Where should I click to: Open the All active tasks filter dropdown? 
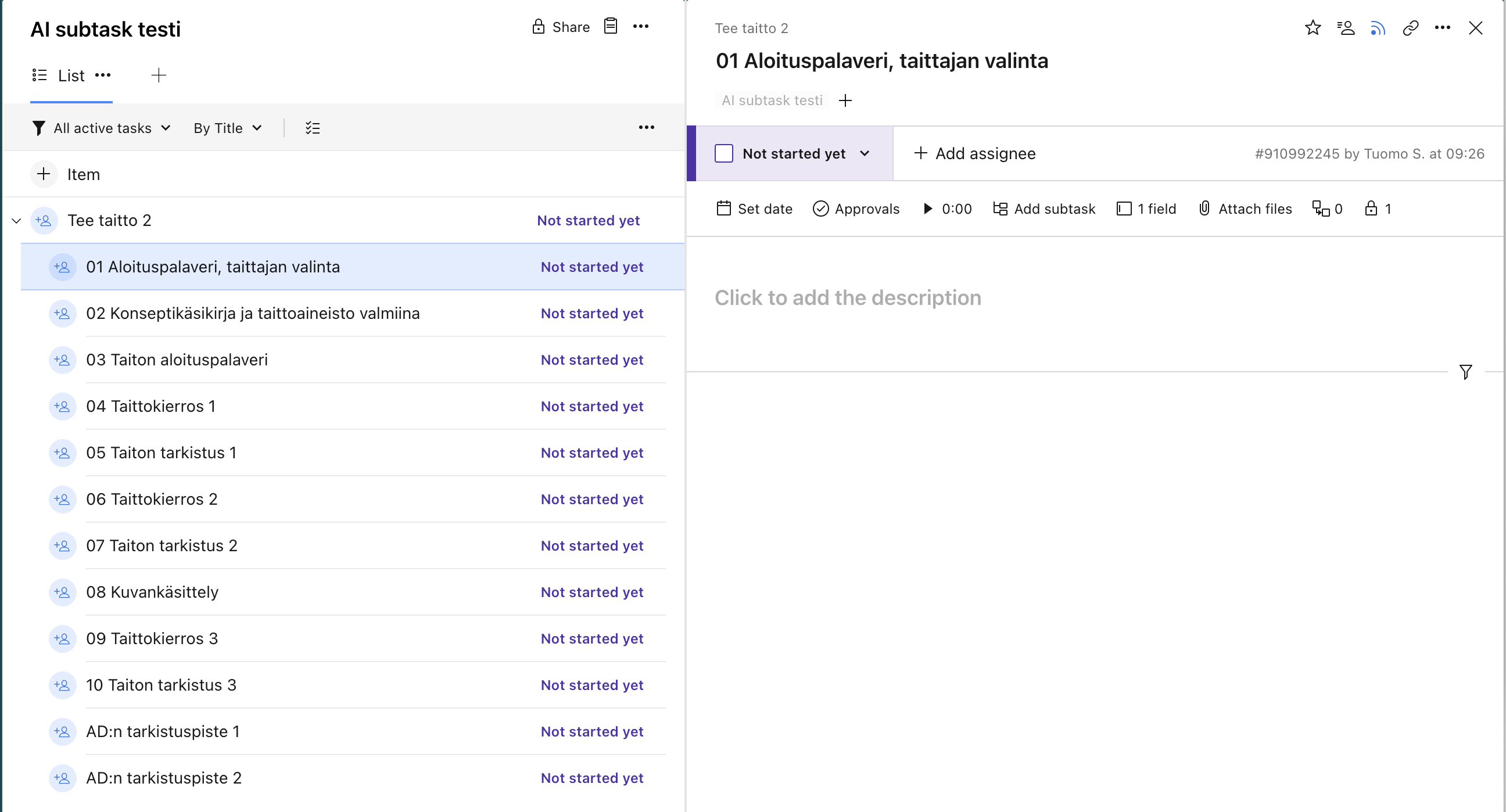click(102, 128)
